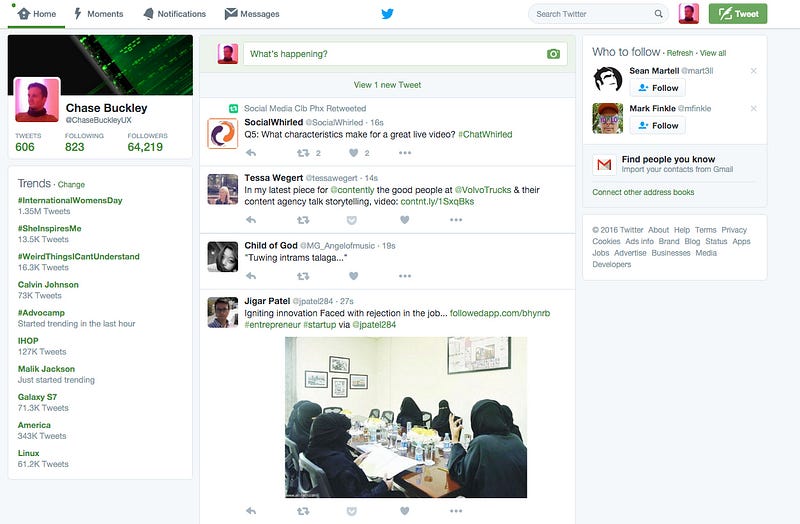This screenshot has height=524, width=800.
Task: Retweet Jigar Patel's tweet
Action: pos(303,511)
